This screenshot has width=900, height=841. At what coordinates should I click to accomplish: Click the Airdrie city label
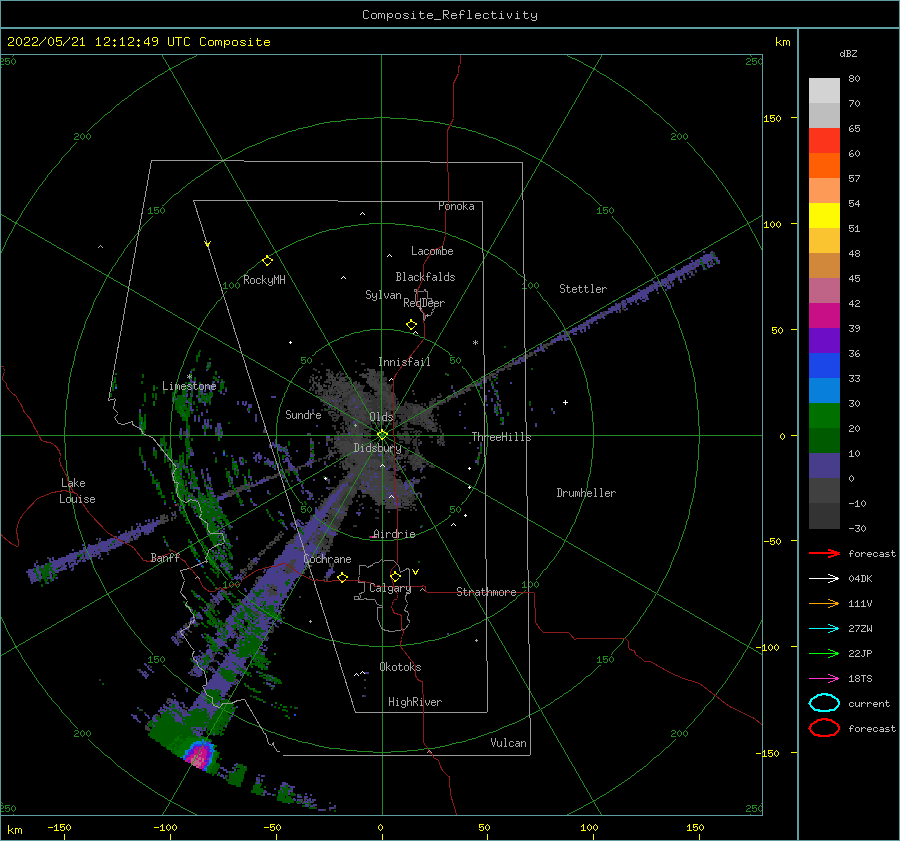point(394,534)
